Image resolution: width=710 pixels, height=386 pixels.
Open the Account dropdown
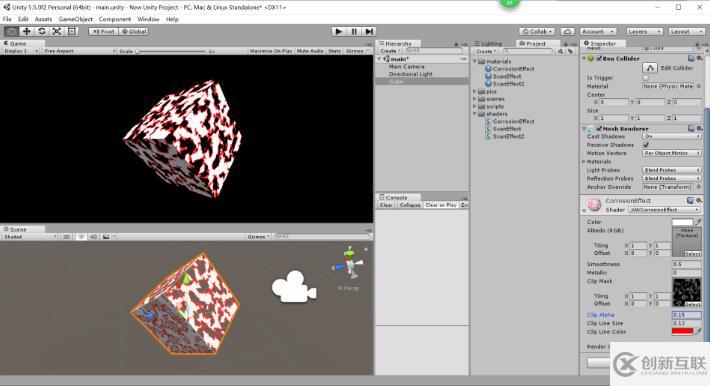coord(598,31)
